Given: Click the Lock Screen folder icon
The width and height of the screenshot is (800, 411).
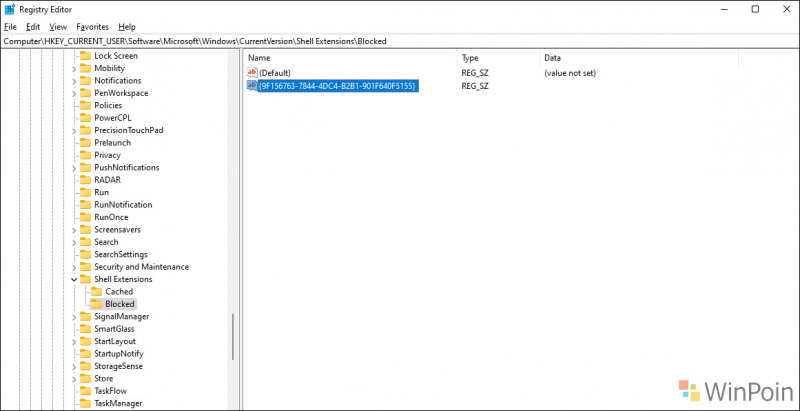Looking at the screenshot, I should pyautogui.click(x=85, y=56).
